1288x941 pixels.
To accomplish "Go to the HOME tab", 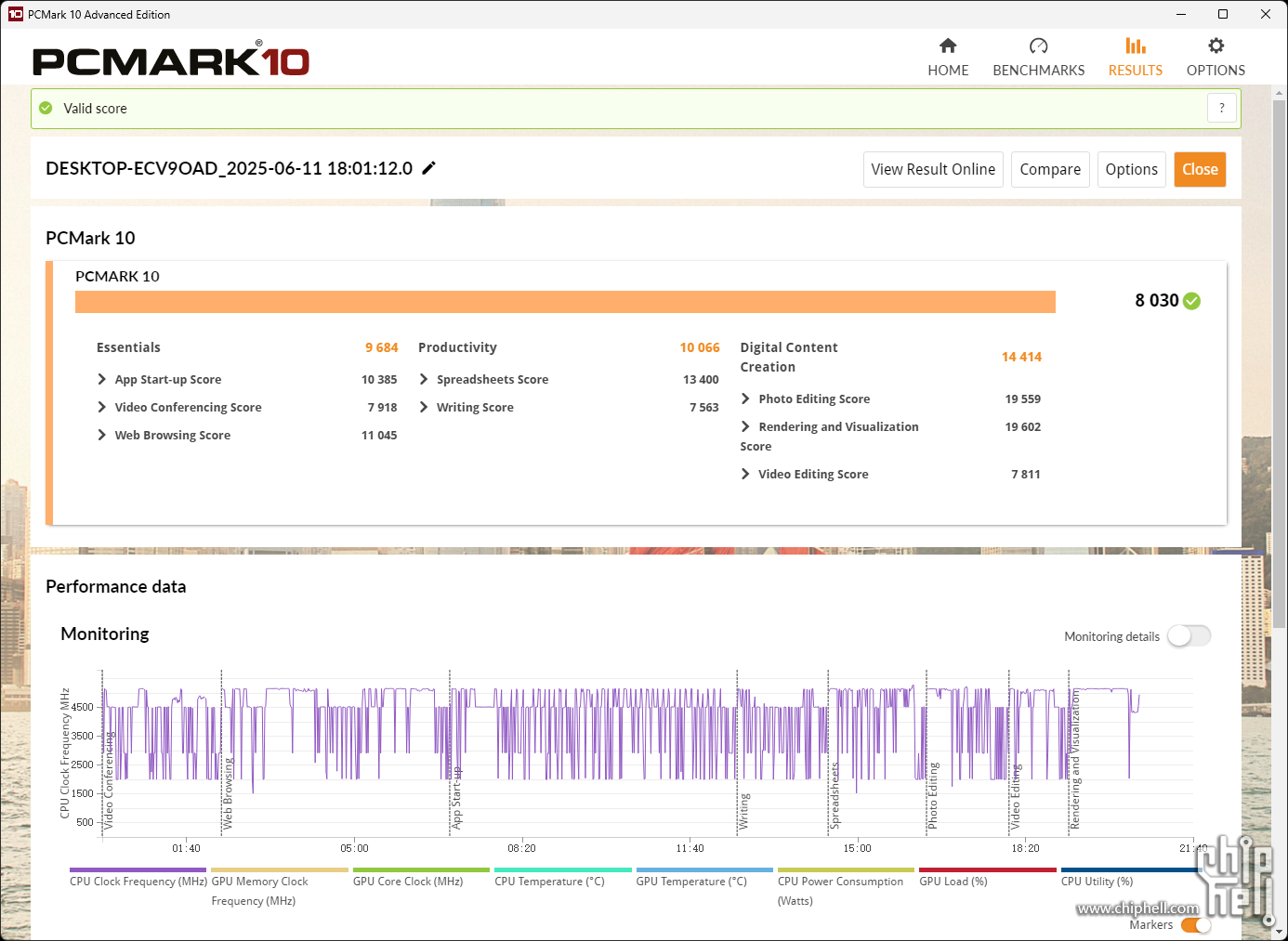I will click(948, 58).
